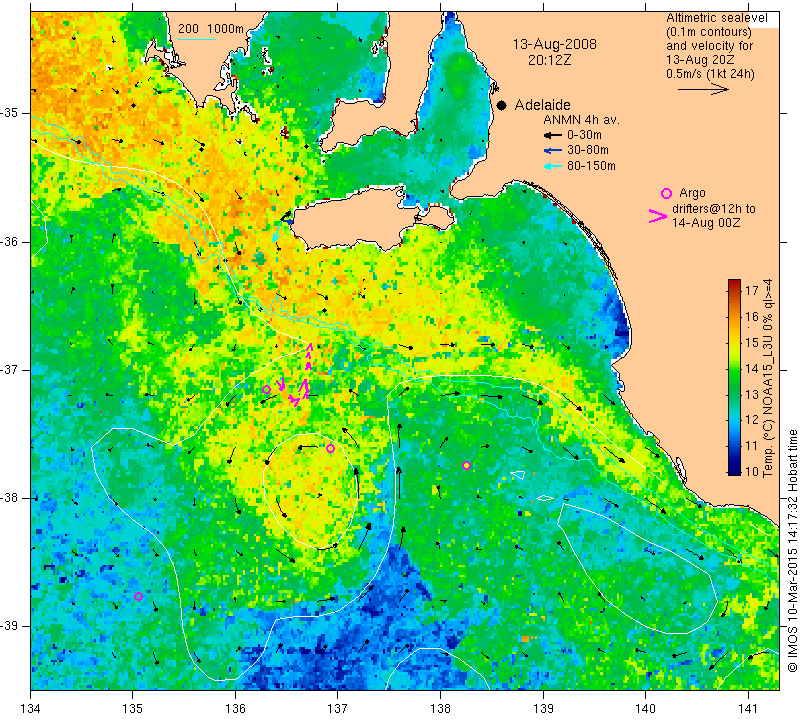Click the magenta drifters legend chevron
The height and width of the screenshot is (720, 800).
tap(658, 216)
